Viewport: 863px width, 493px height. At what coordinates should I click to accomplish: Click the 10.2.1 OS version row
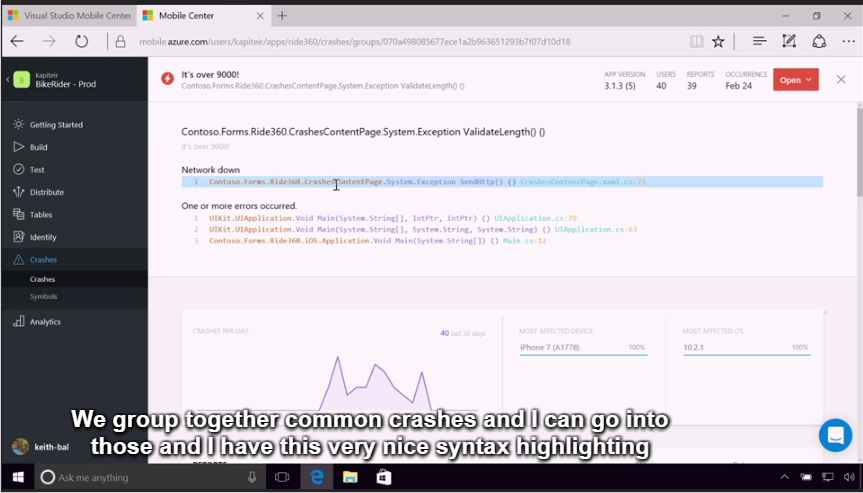click(746, 348)
